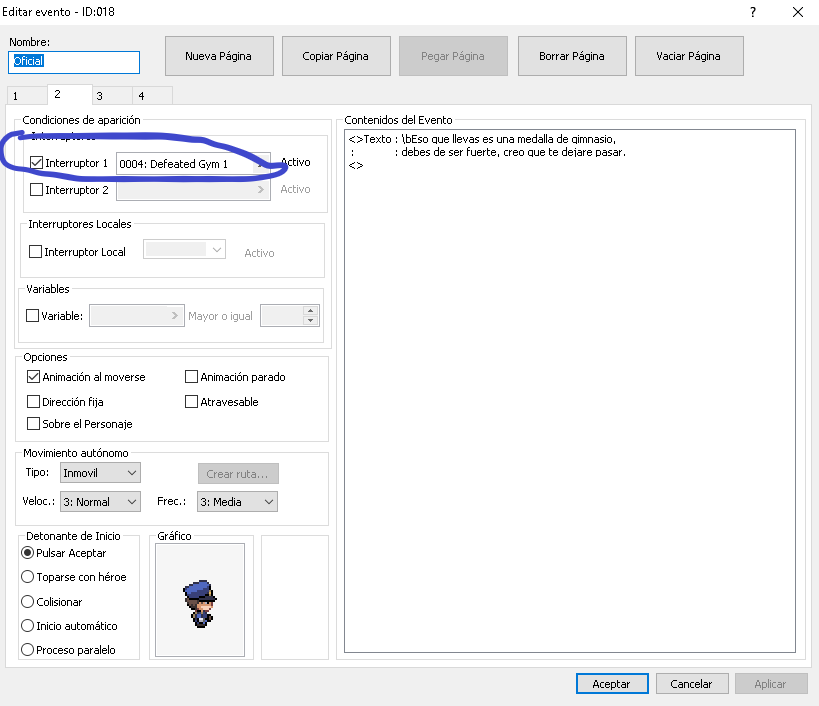Enable the Dirección fija option
Viewport: 819px width, 706px height.
click(x=34, y=402)
